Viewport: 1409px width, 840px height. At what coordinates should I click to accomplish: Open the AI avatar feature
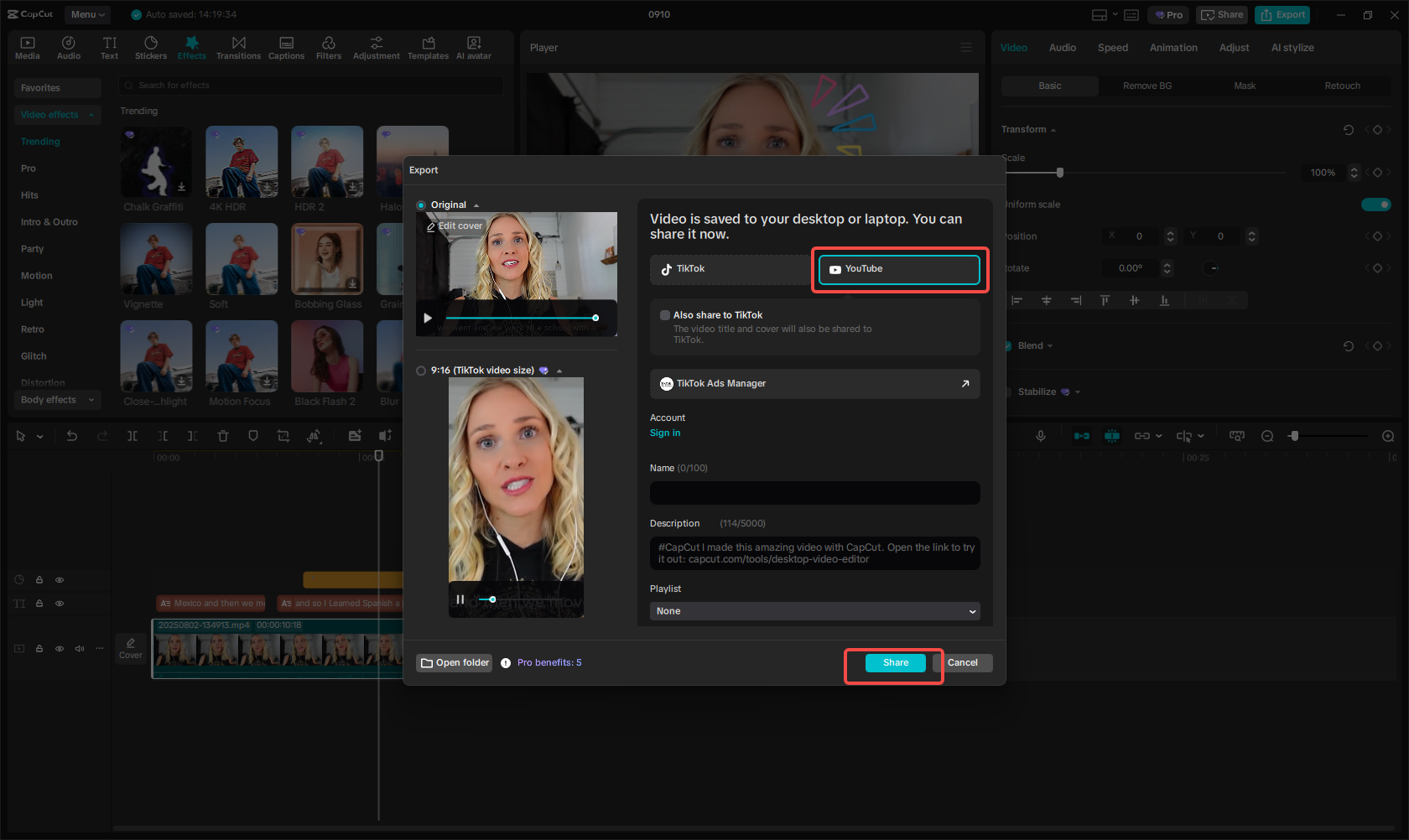(x=473, y=46)
